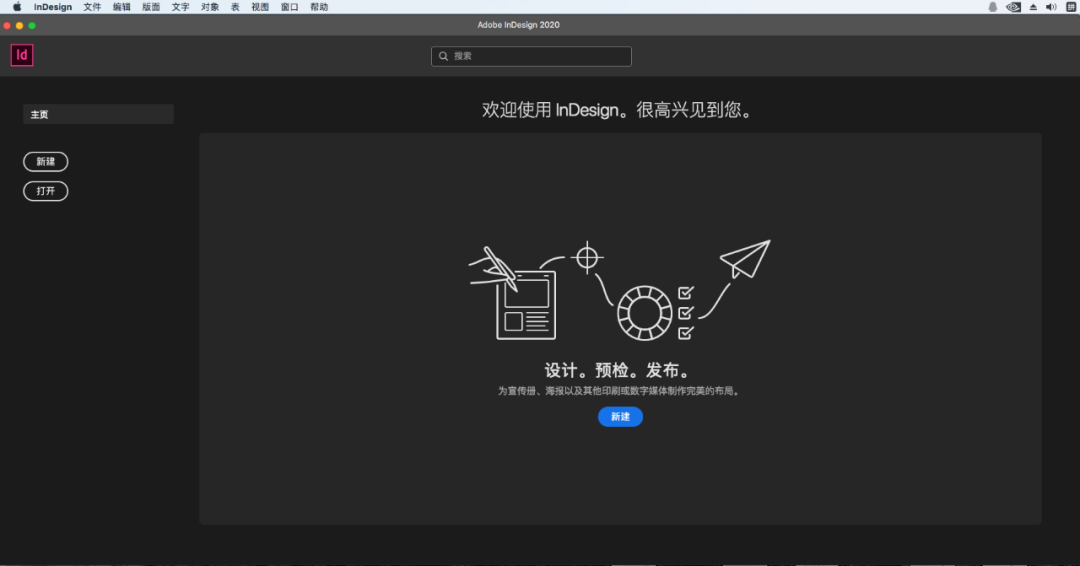
Task: Open the 文字 menu
Action: (x=180, y=7)
